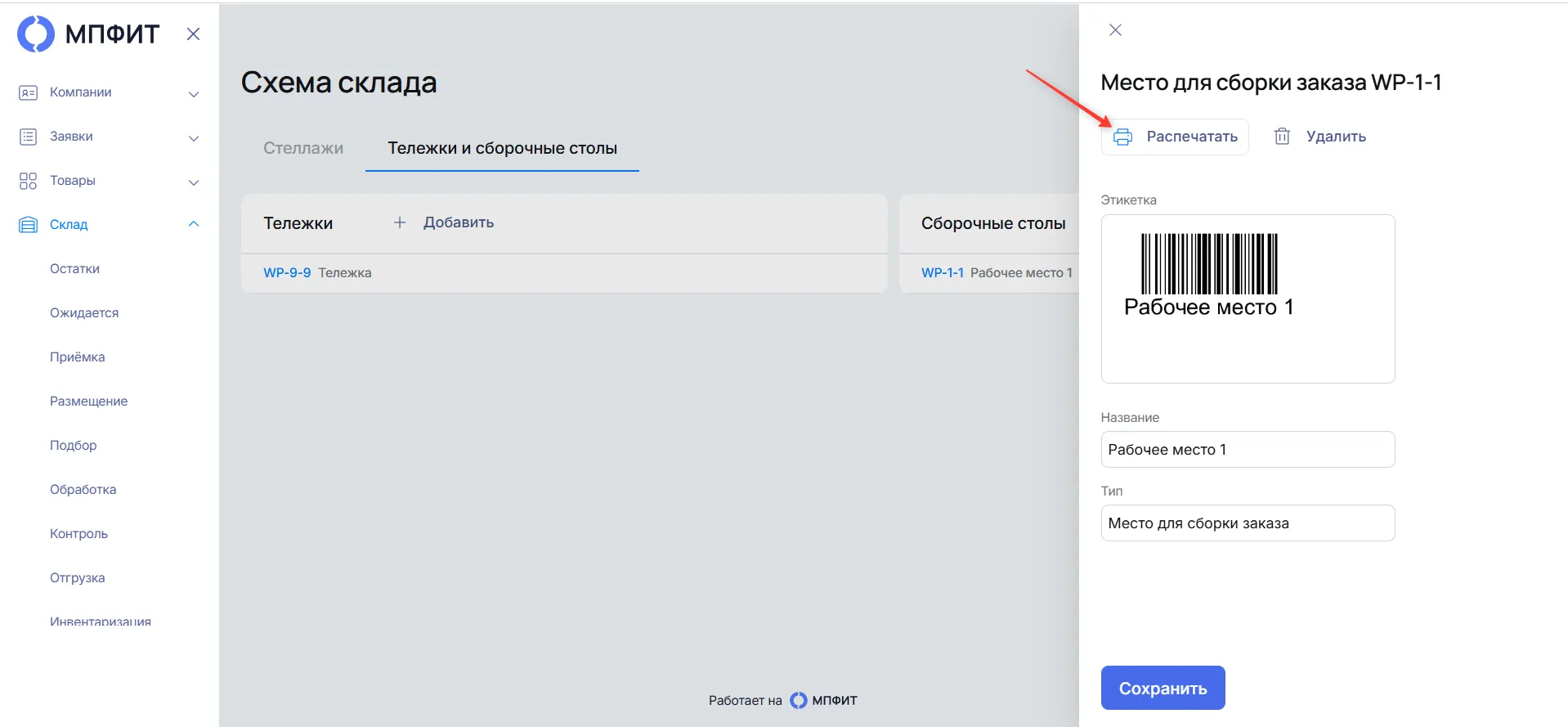This screenshot has height=727, width=1568.
Task: Click the Сборочные столы heading
Action: click(993, 223)
